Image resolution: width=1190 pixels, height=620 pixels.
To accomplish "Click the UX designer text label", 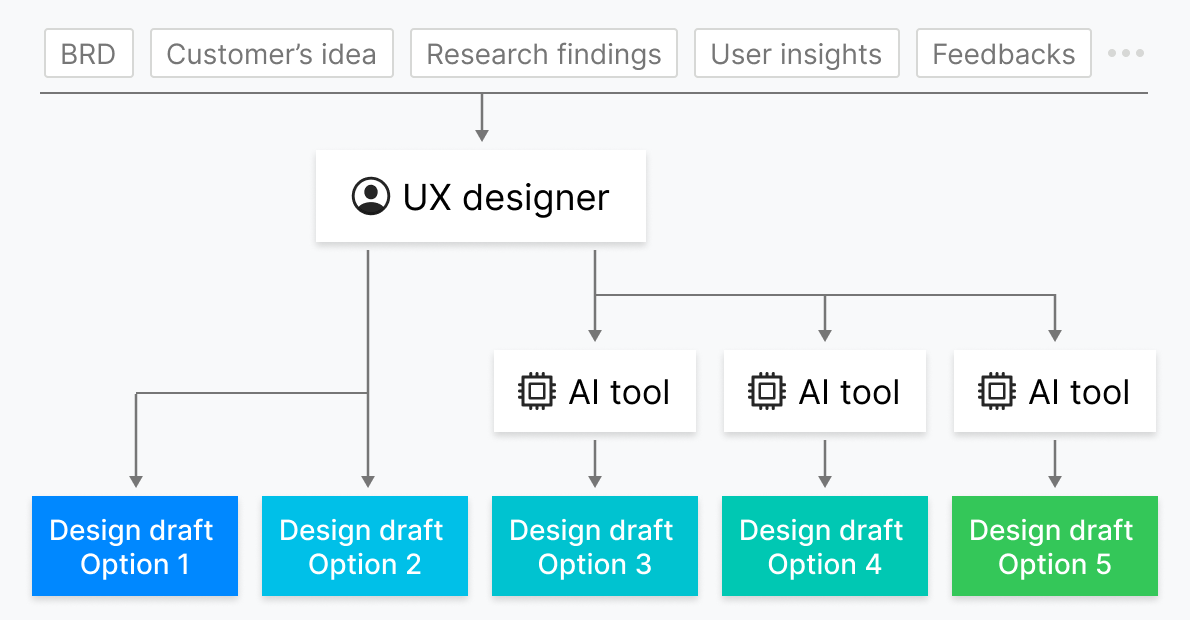I will (x=505, y=197).
